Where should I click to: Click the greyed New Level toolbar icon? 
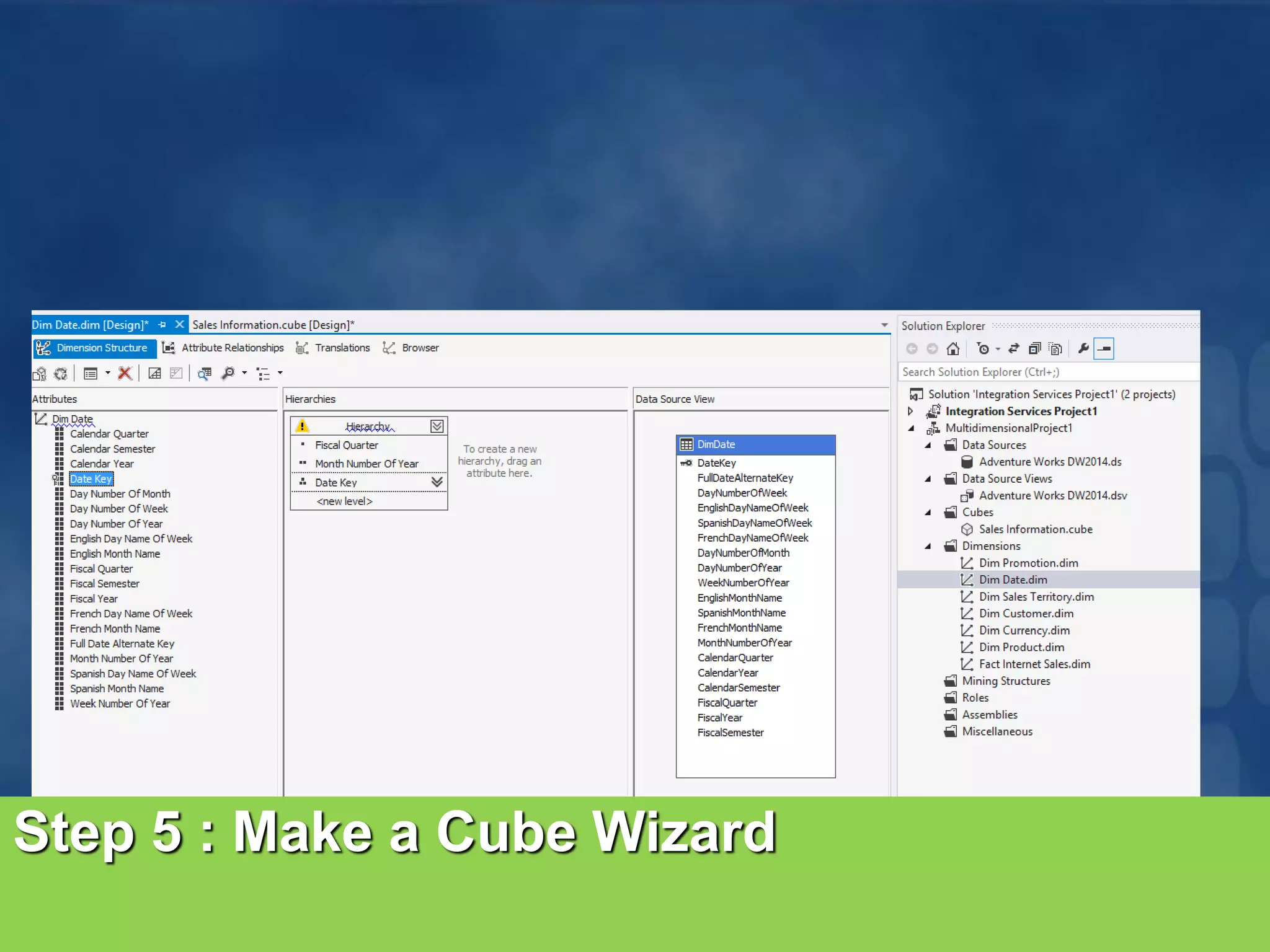tap(176, 373)
